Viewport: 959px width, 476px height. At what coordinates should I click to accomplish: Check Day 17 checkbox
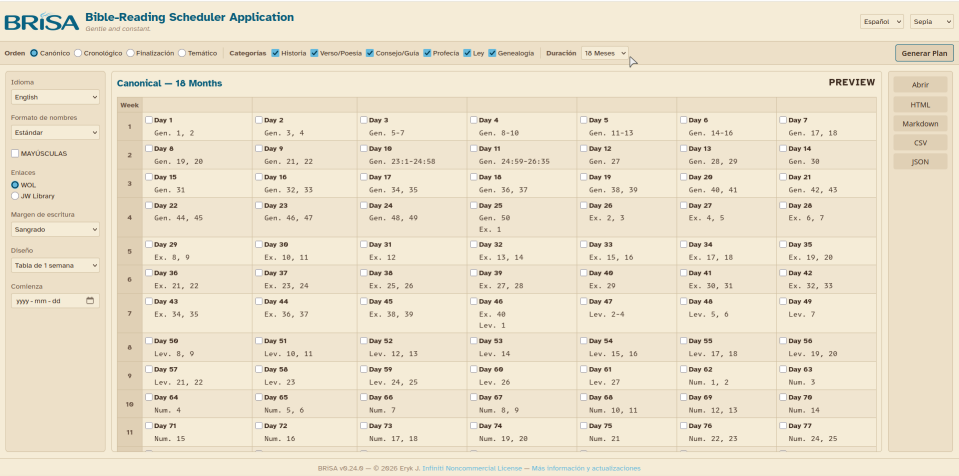pos(363,177)
